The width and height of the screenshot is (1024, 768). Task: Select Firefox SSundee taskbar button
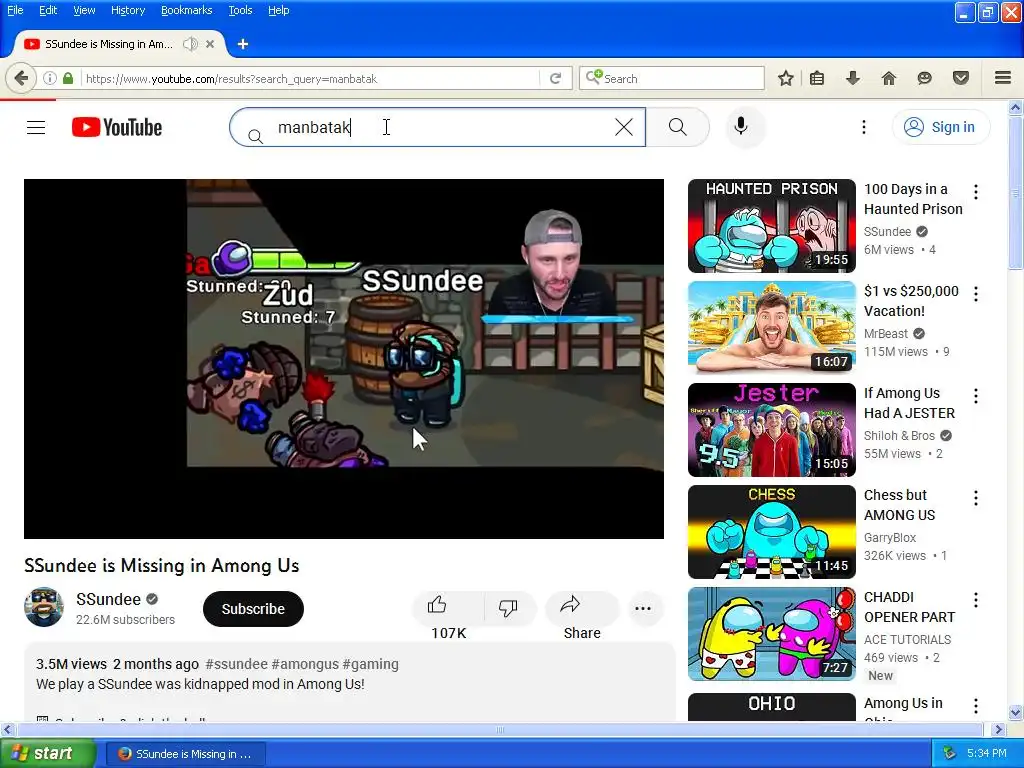coord(186,754)
